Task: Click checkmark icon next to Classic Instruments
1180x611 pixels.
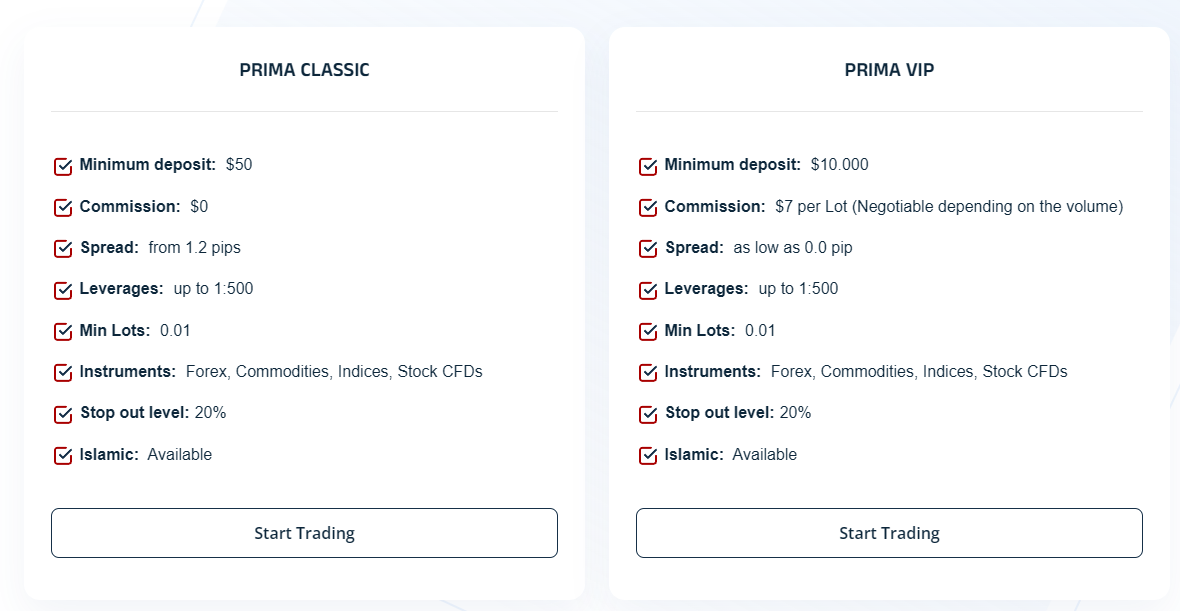Action: click(63, 372)
